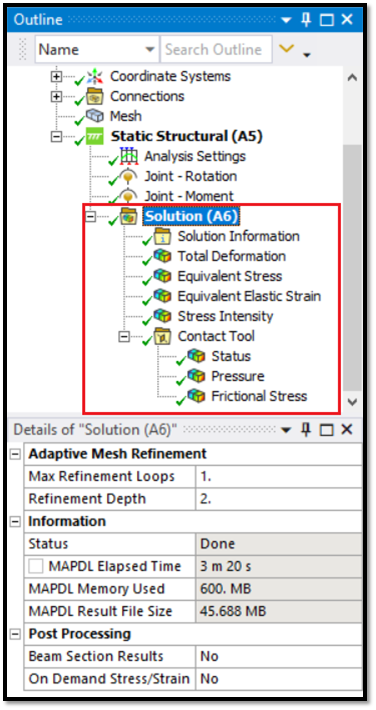Expand the Coordinate Systems node

[56, 77]
